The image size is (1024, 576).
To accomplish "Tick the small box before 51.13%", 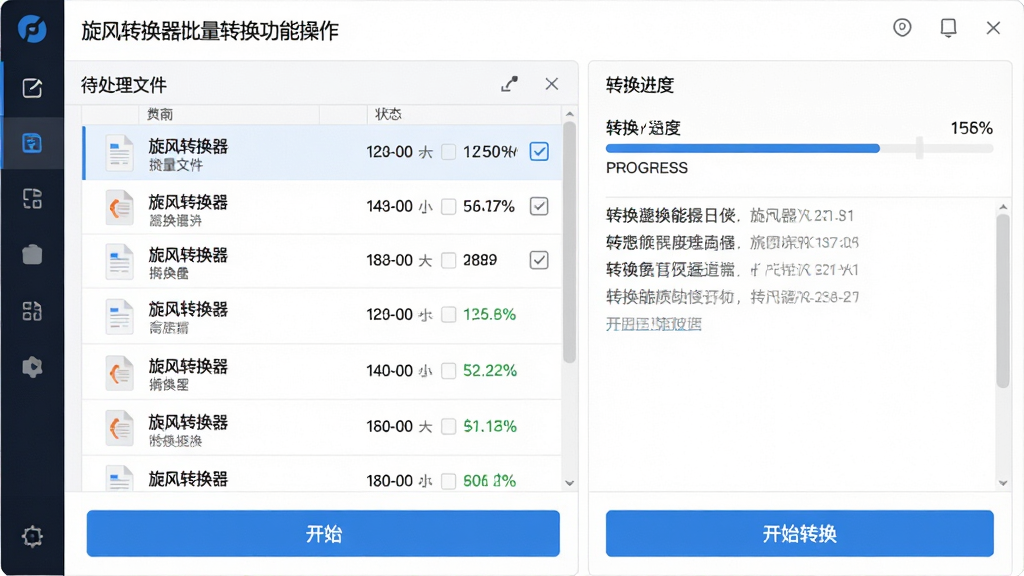I will click(449, 426).
